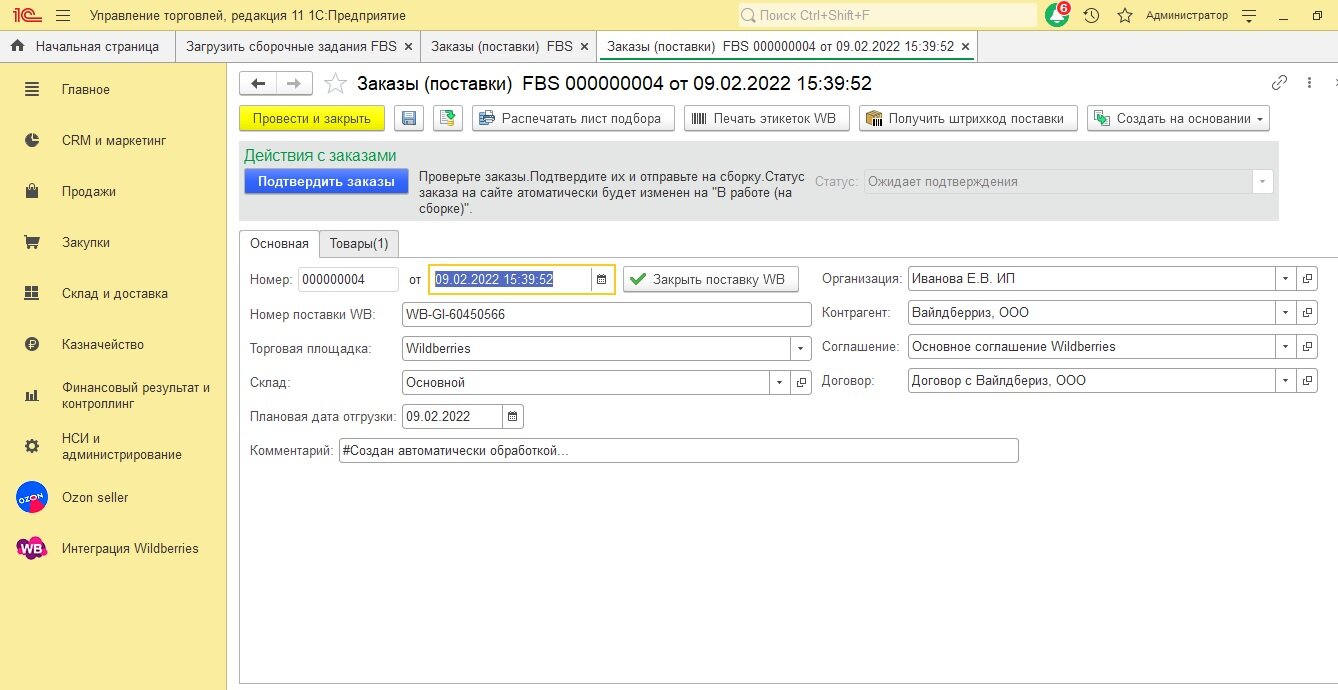Switch to Заказы (поставки) FBS list tab
The image size is (1338, 690).
(x=502, y=46)
